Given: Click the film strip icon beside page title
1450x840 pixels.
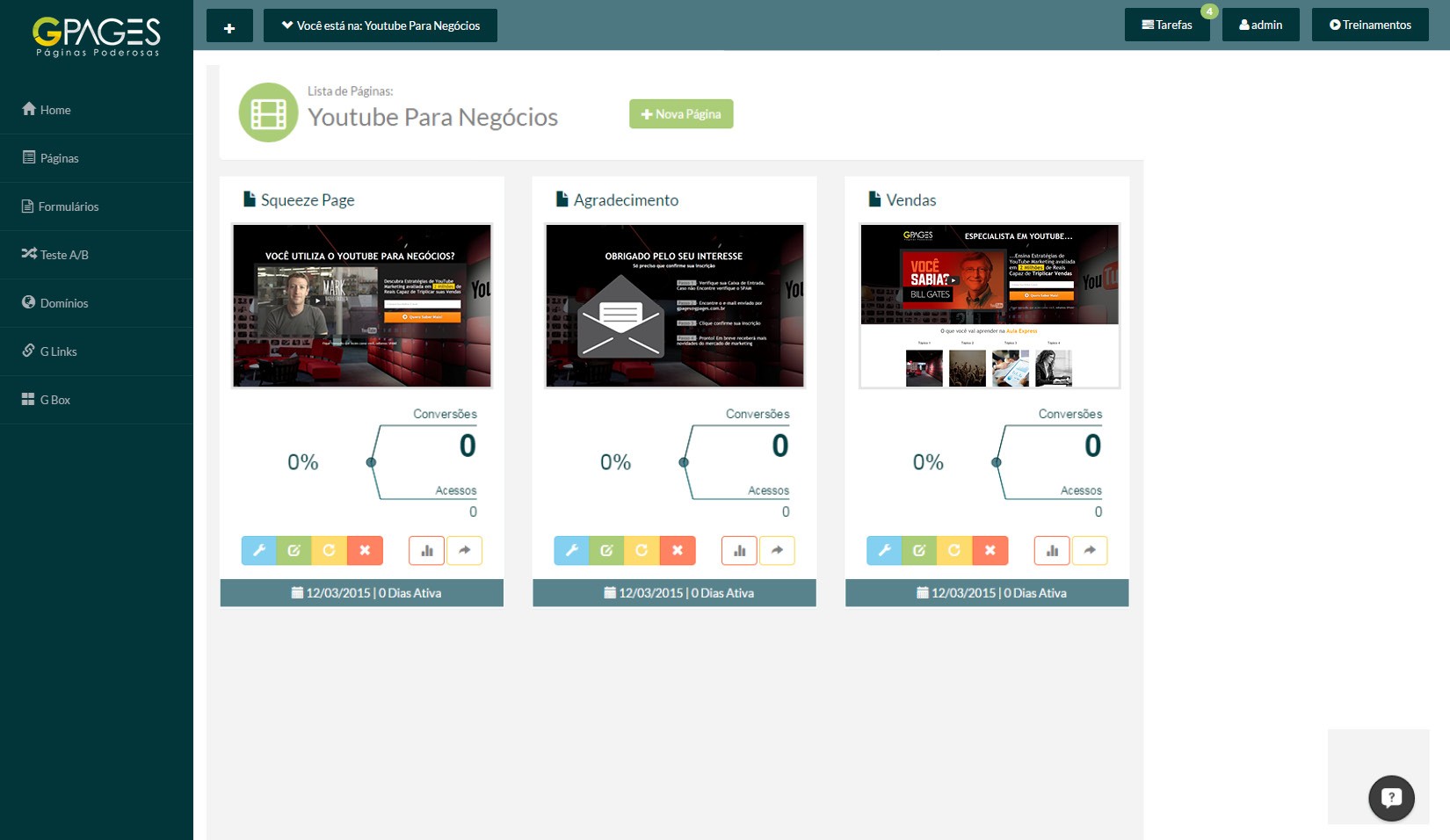Looking at the screenshot, I should coord(268,113).
